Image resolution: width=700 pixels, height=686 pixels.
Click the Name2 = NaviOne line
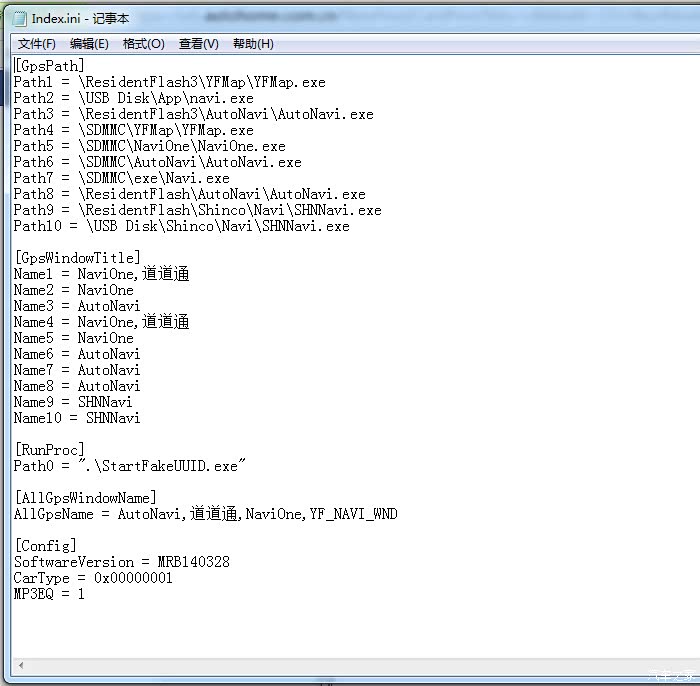74,290
